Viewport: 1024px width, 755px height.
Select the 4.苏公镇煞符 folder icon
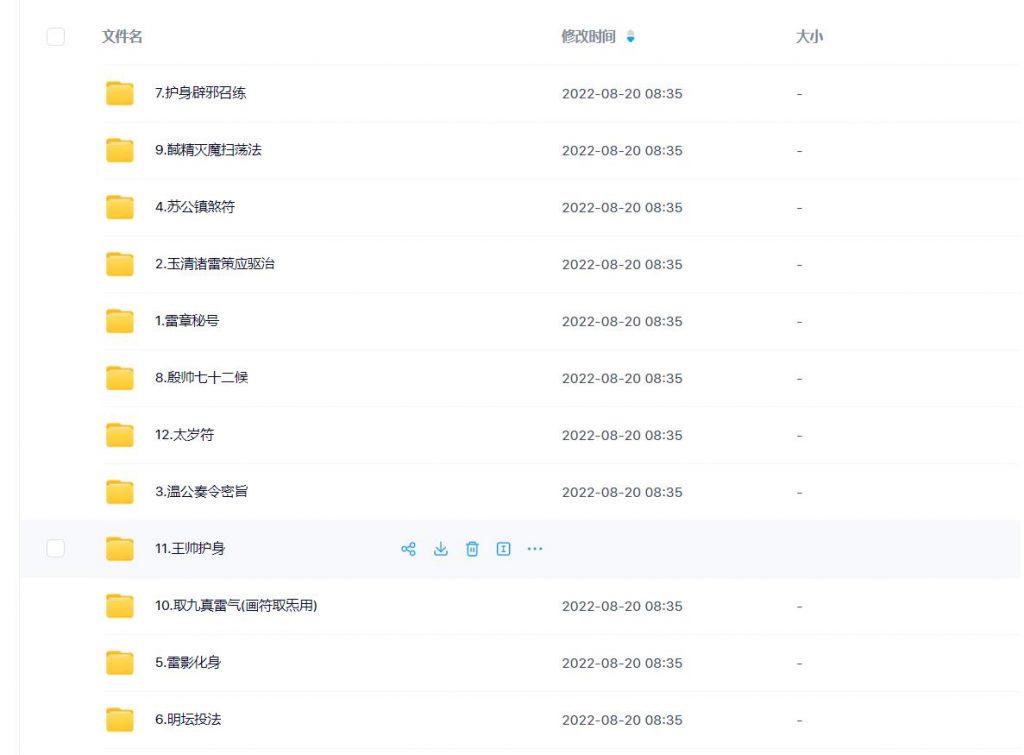point(120,208)
